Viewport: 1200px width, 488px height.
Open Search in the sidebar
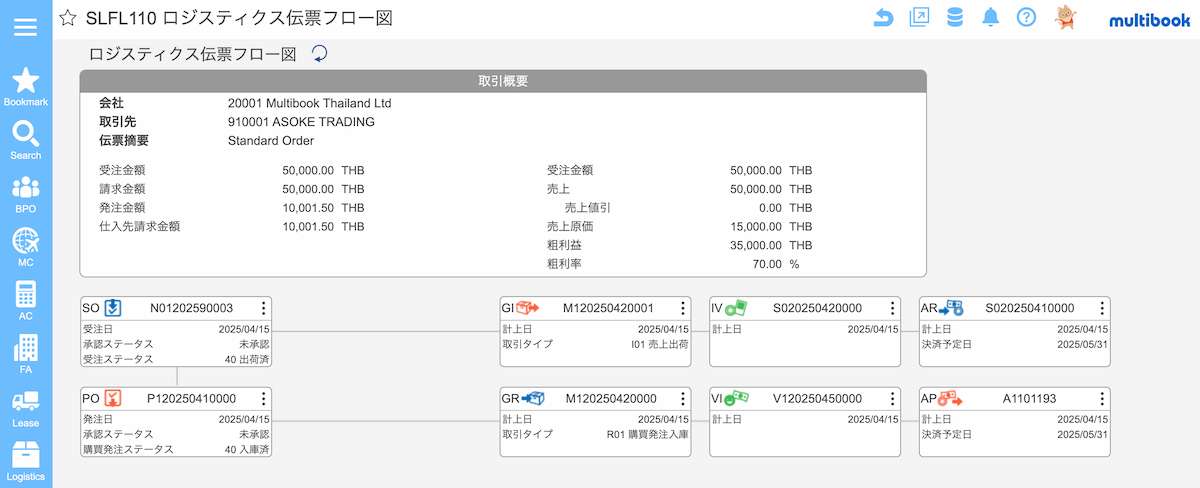(x=25, y=141)
